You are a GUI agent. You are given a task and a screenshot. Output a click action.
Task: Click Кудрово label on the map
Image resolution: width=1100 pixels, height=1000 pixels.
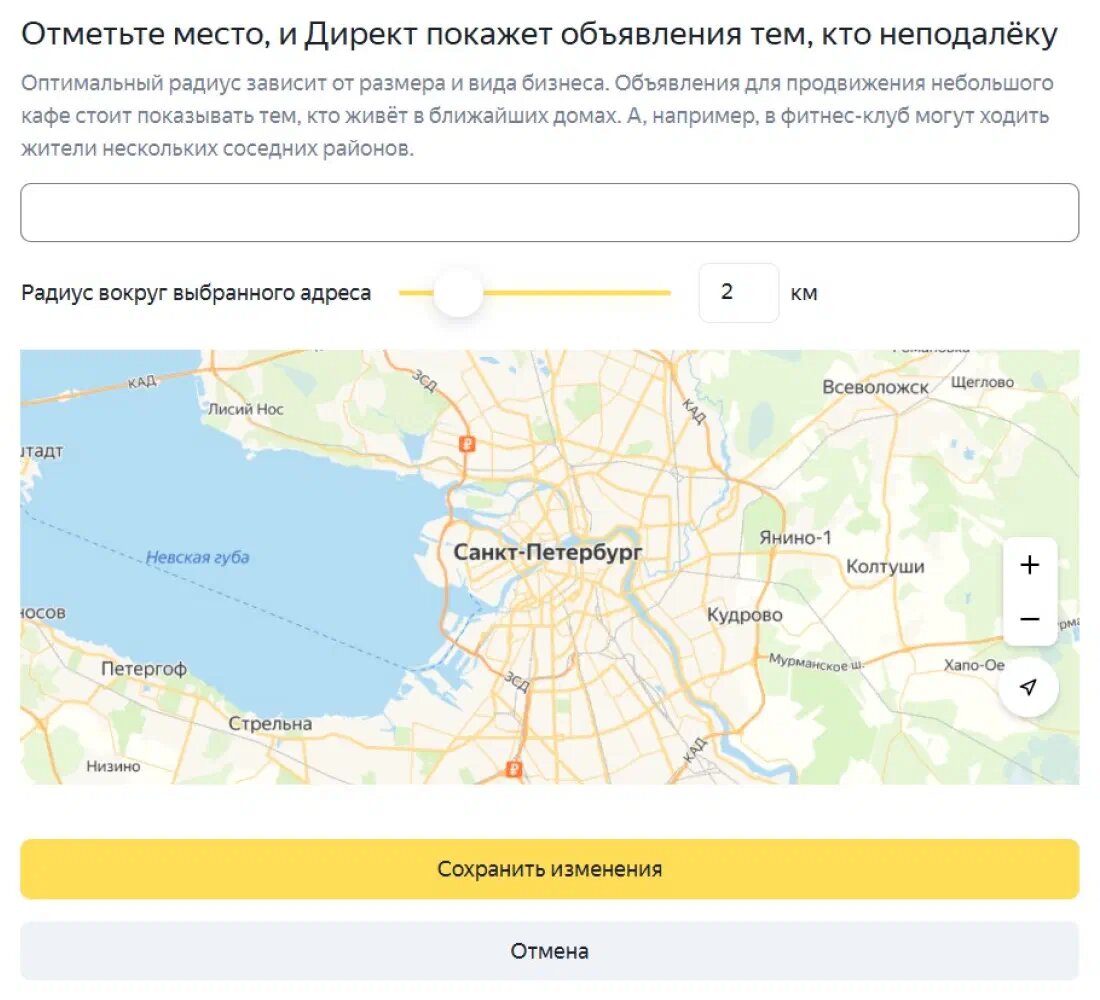(744, 615)
